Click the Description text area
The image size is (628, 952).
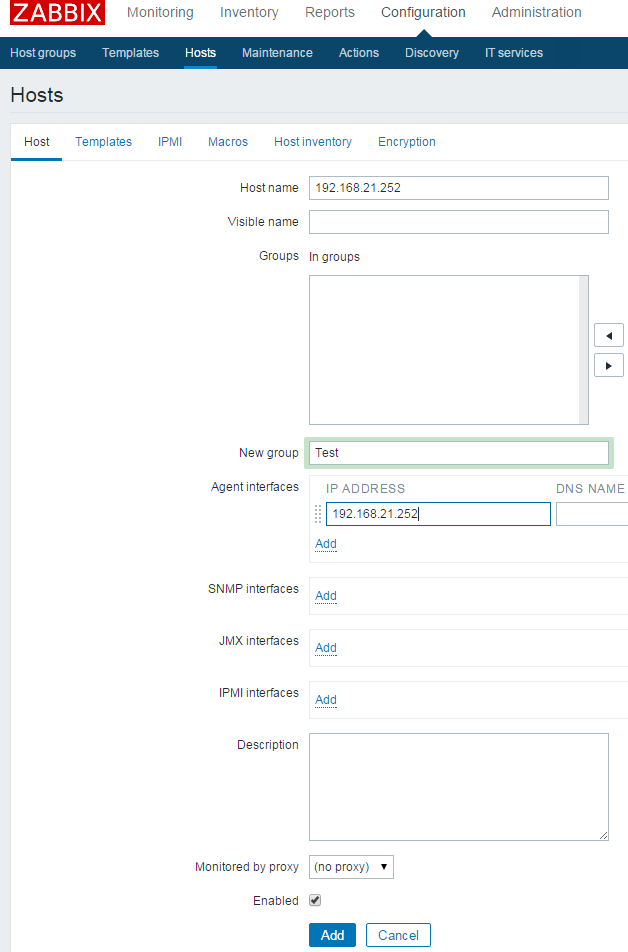458,787
